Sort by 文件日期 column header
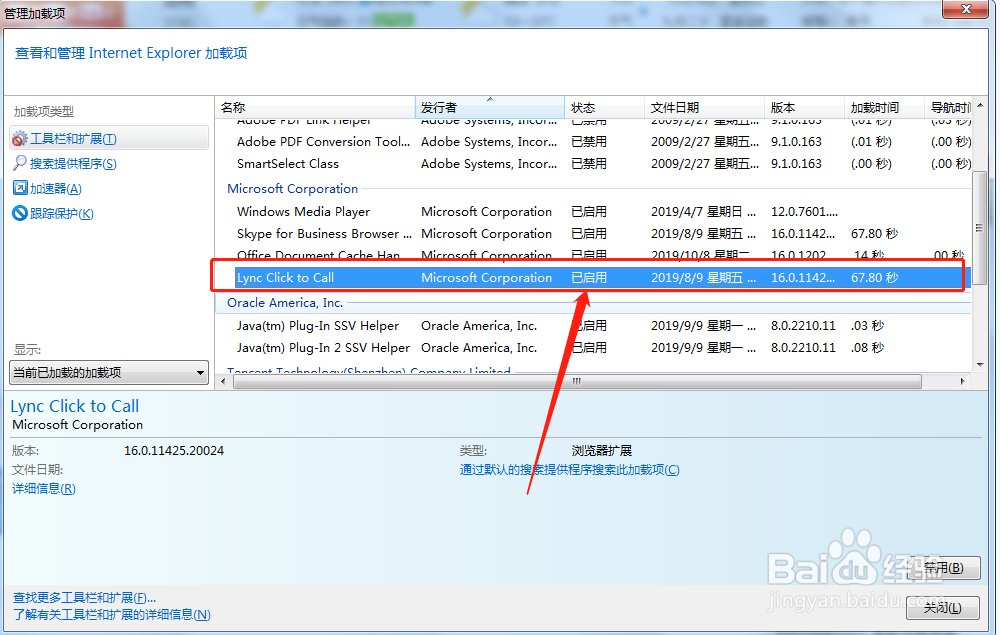This screenshot has height=635, width=1000. pyautogui.click(x=705, y=107)
